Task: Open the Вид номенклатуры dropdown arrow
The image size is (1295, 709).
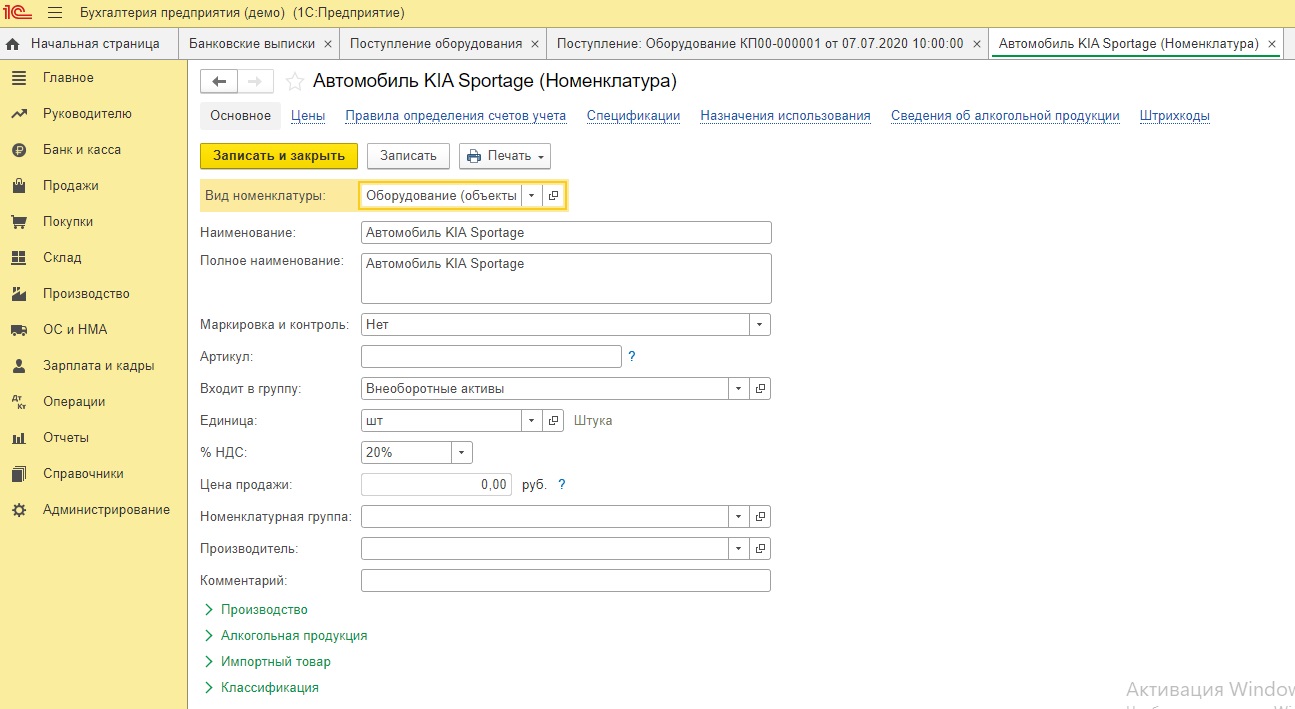Action: [532, 196]
